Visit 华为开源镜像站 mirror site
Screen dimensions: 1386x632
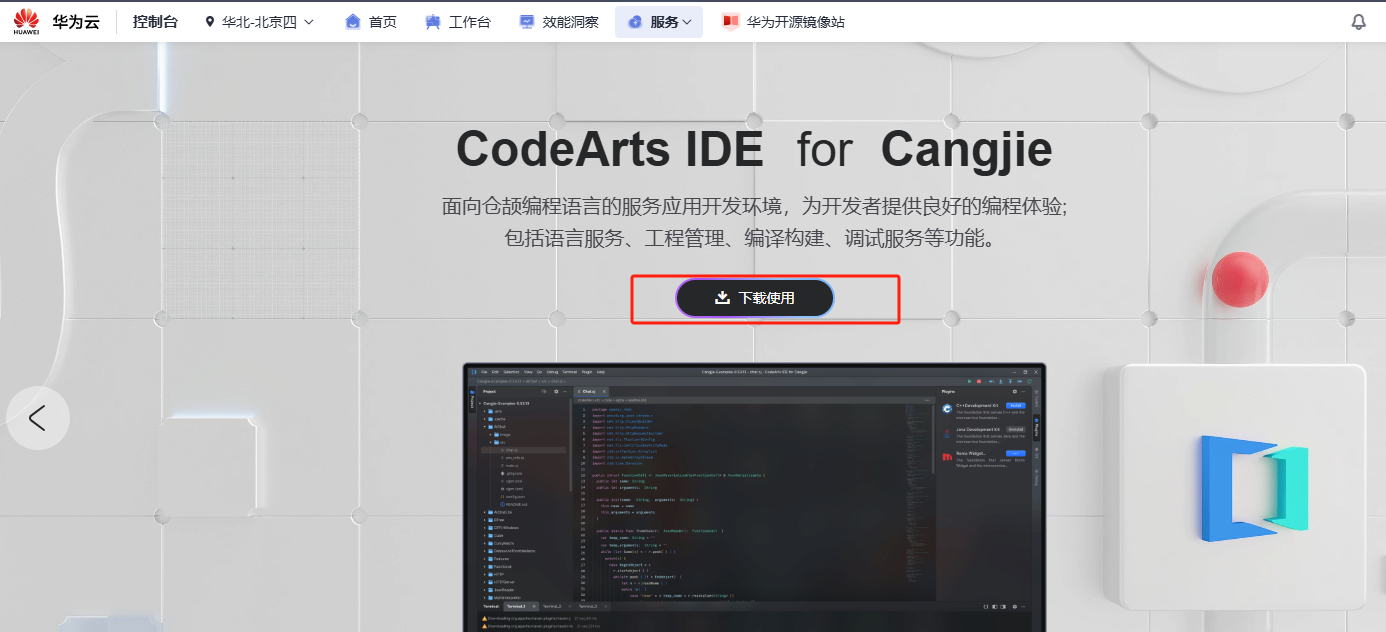coord(784,22)
